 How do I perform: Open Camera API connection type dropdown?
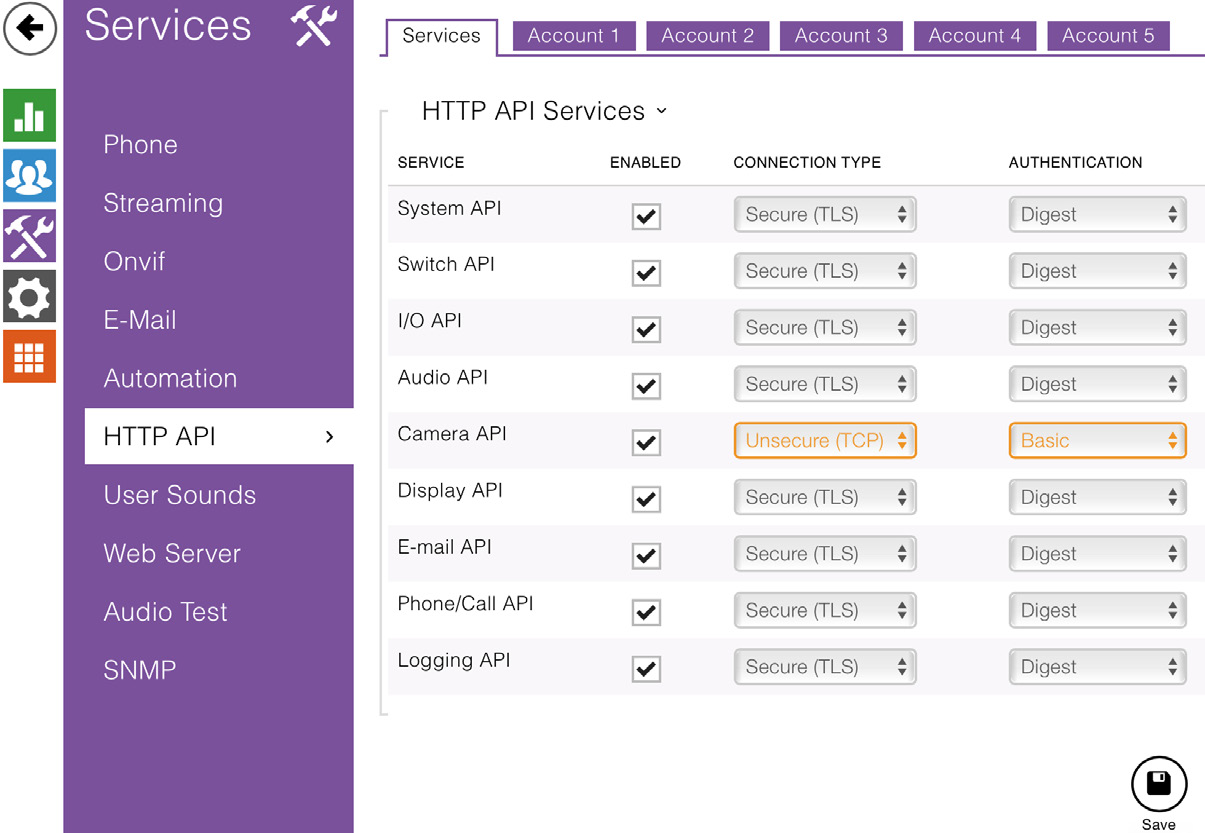click(x=825, y=441)
